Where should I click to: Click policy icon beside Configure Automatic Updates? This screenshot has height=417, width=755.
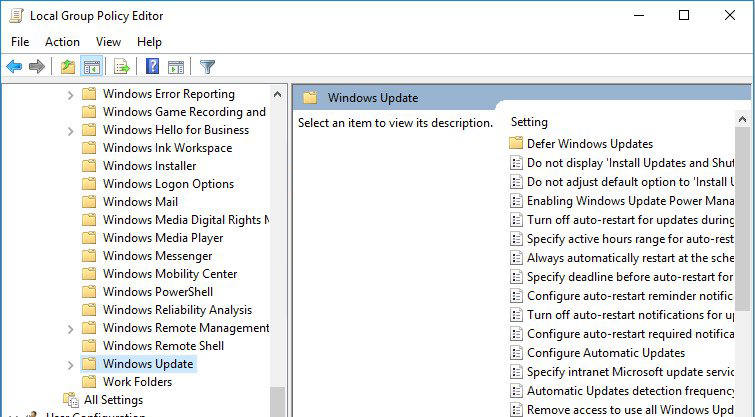click(x=516, y=352)
